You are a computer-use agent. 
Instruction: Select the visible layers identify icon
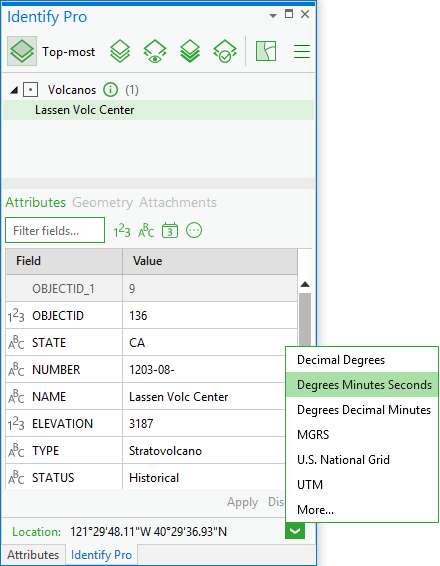[x=155, y=51]
